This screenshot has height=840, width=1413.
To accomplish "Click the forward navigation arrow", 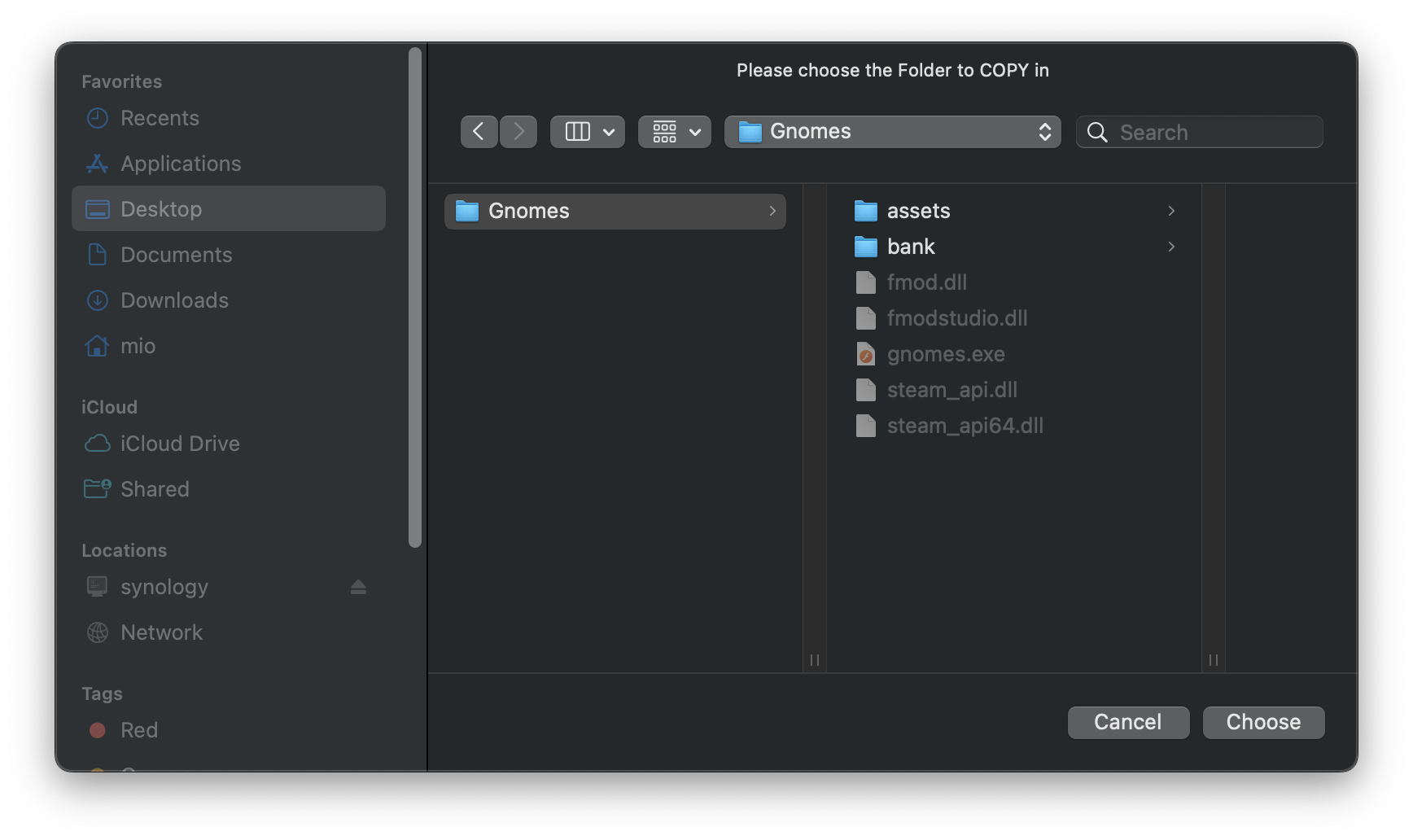I will coord(518,132).
